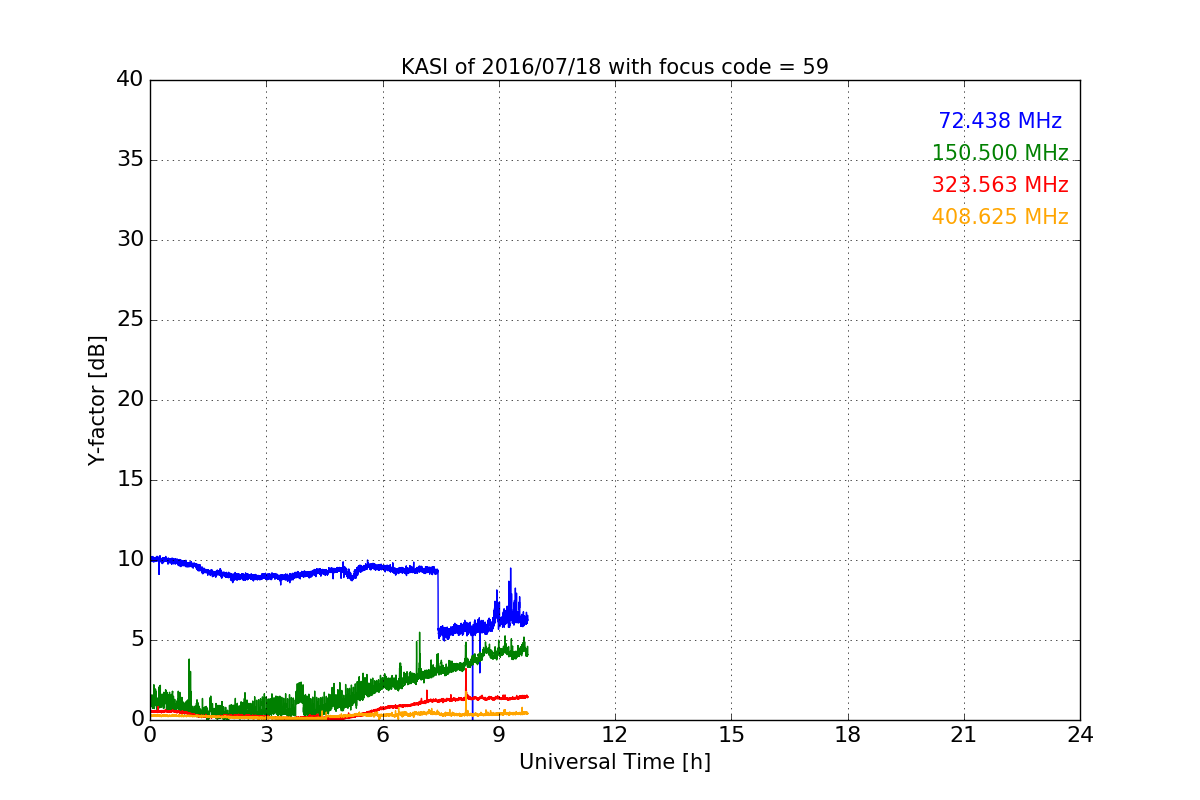Click the green 150.5 MHz trace's early spike
Screen dimensions: 1200x800
(189, 680)
